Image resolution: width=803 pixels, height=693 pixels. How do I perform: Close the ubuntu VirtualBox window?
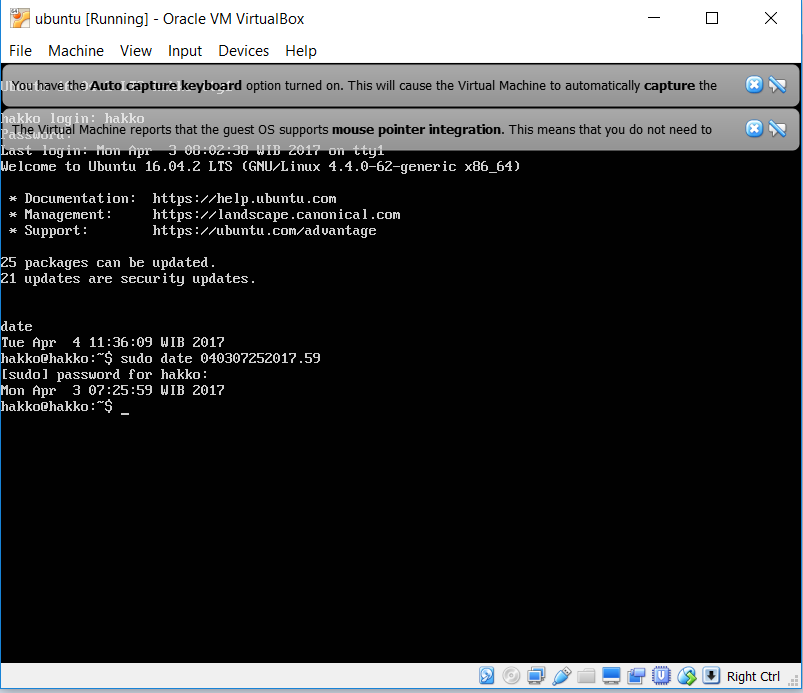click(x=771, y=18)
